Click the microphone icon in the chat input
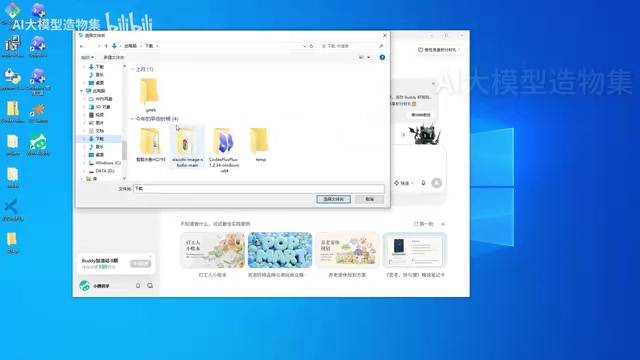Viewport: 640px width, 360px height. (423, 183)
